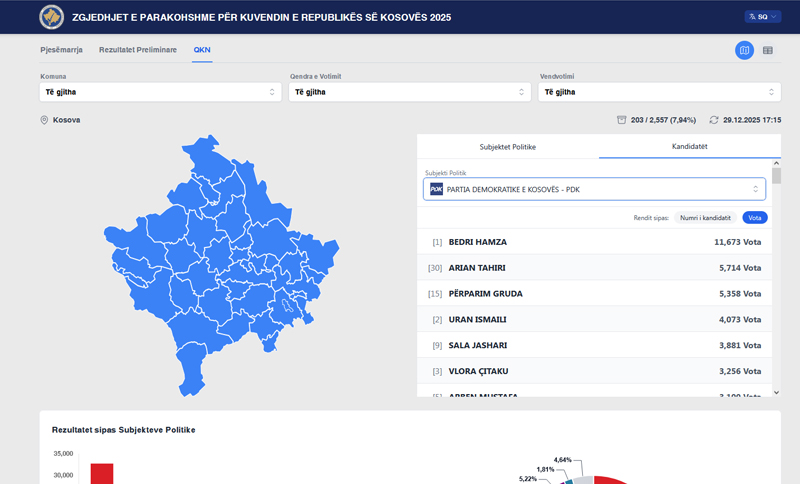Open the Vendvotimi dropdown
Viewport: 800px width, 484px height.
pyautogui.click(x=659, y=92)
